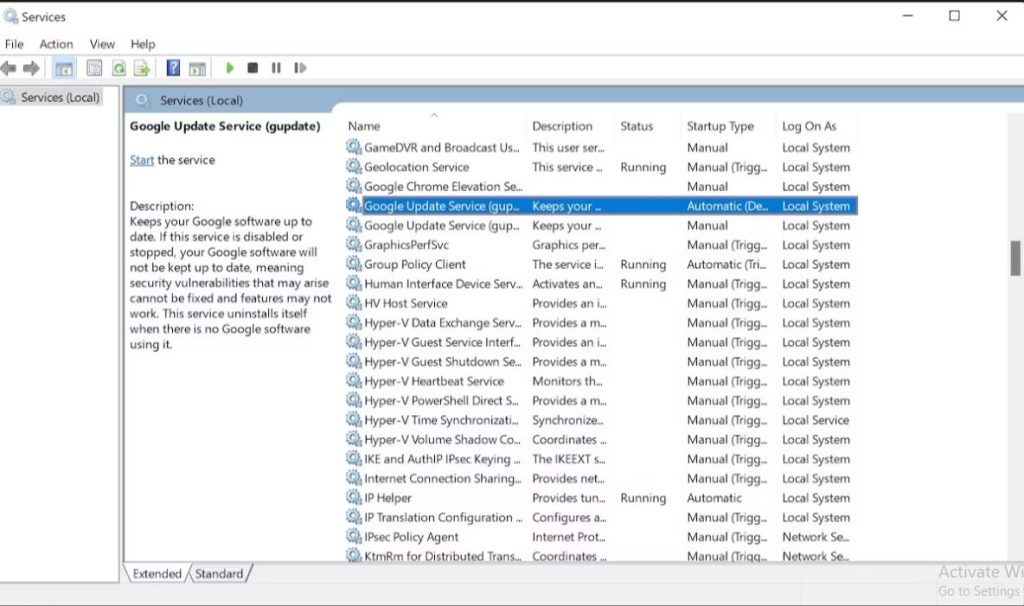Open the Action menu

coord(56,44)
